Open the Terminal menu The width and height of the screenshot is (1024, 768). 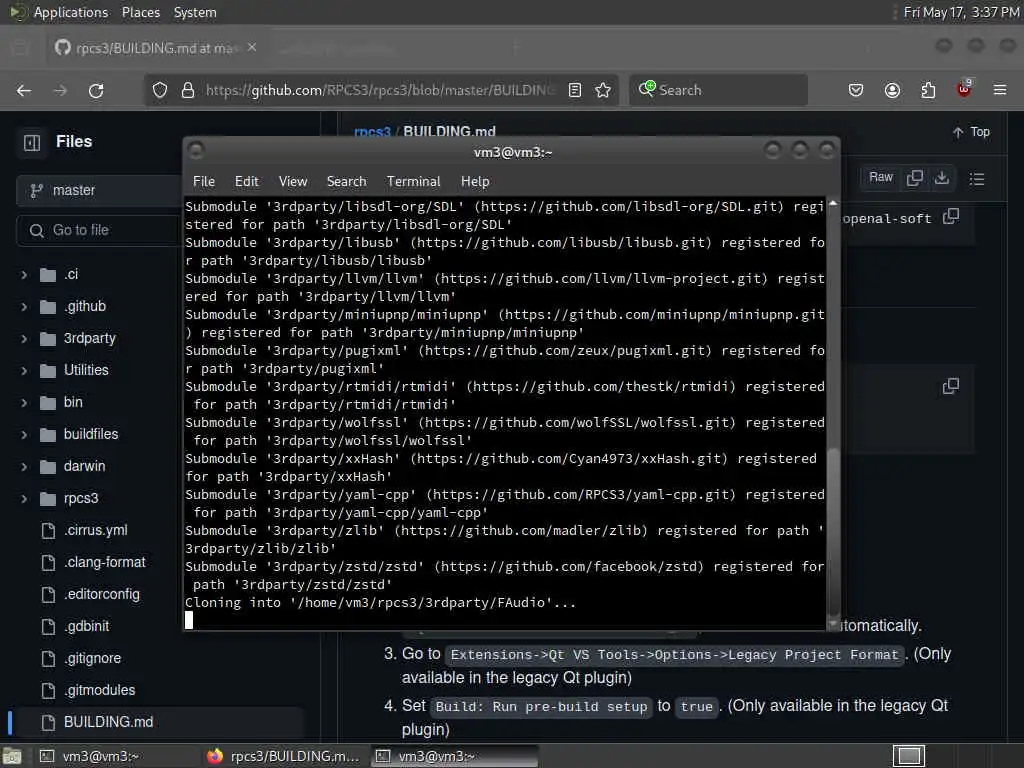pyautogui.click(x=413, y=182)
